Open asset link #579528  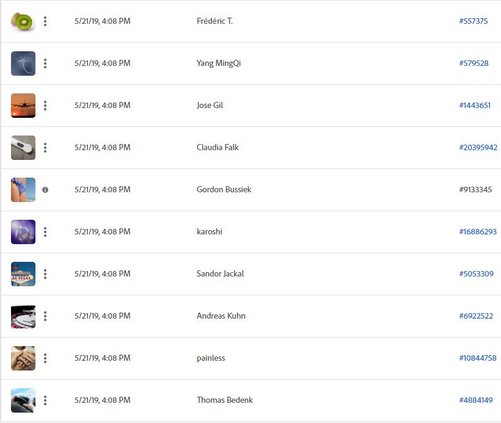click(x=474, y=63)
